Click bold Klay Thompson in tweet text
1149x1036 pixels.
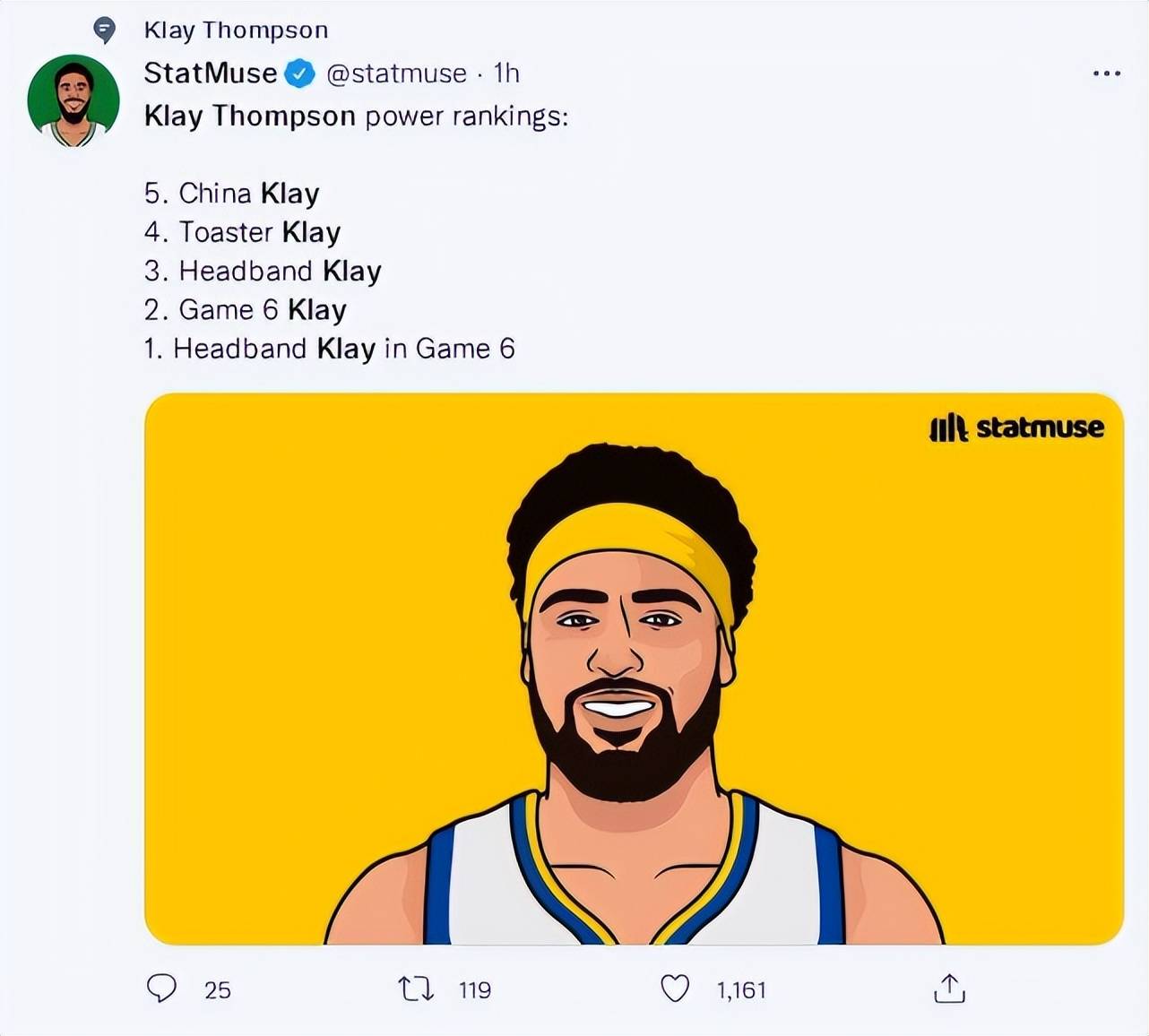[x=250, y=117]
